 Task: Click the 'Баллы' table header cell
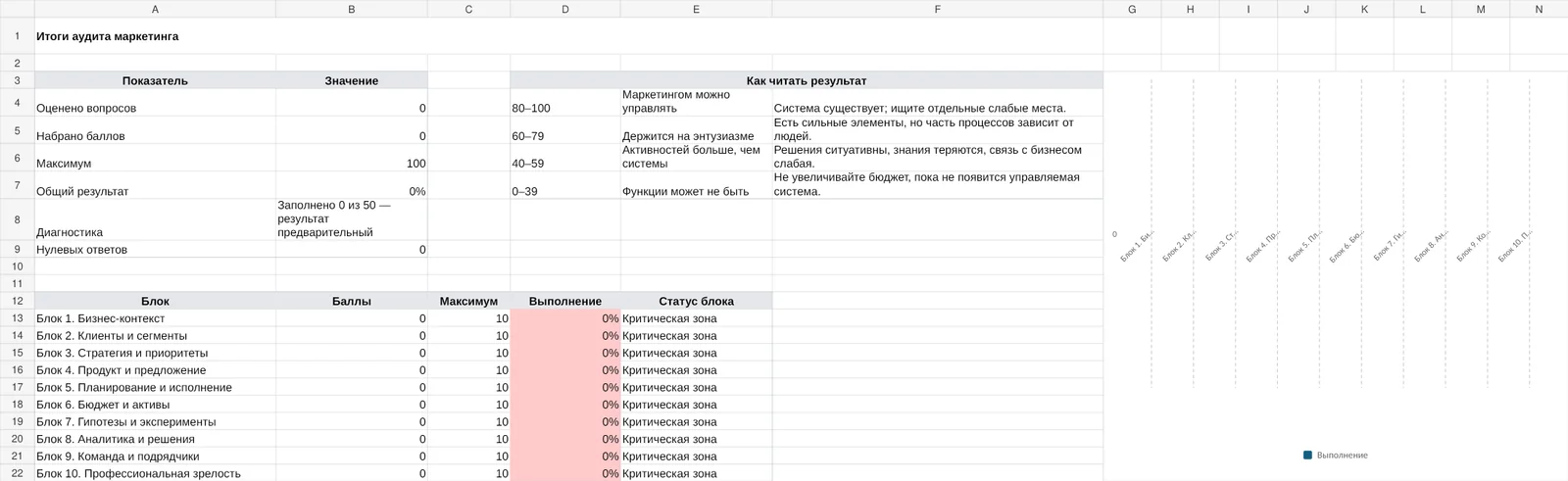pyautogui.click(x=352, y=301)
